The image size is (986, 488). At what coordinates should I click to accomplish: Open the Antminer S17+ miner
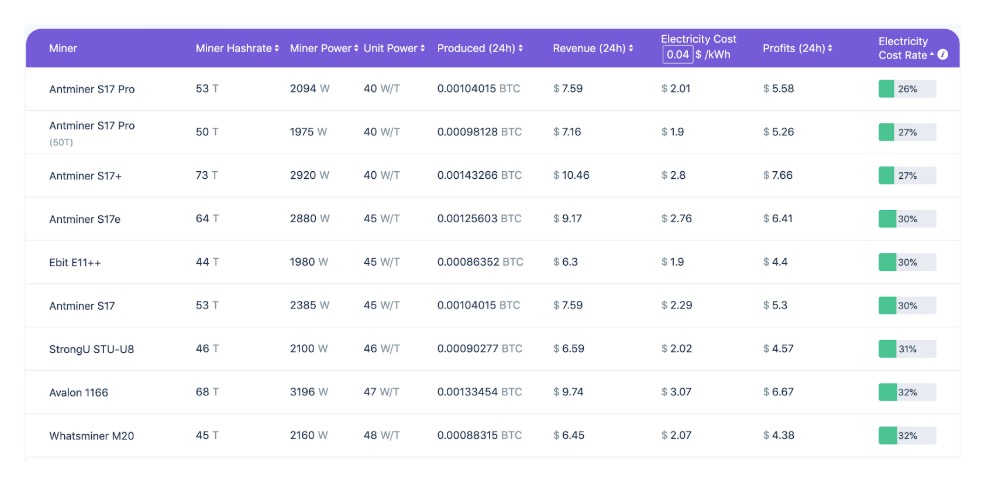[86, 176]
